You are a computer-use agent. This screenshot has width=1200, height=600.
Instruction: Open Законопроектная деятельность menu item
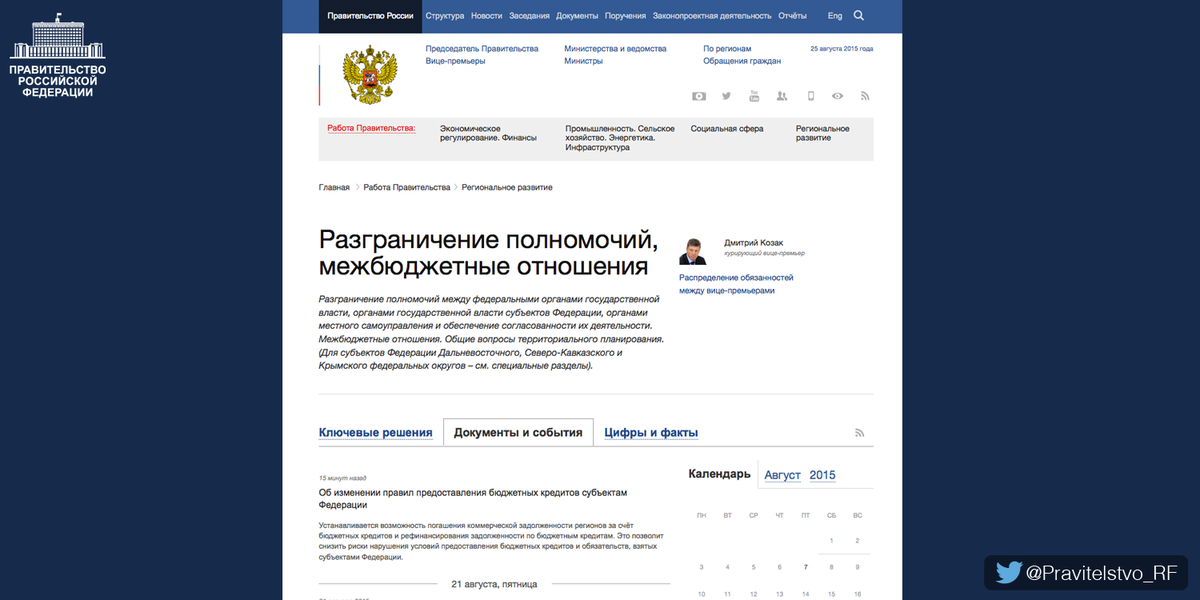coord(711,16)
